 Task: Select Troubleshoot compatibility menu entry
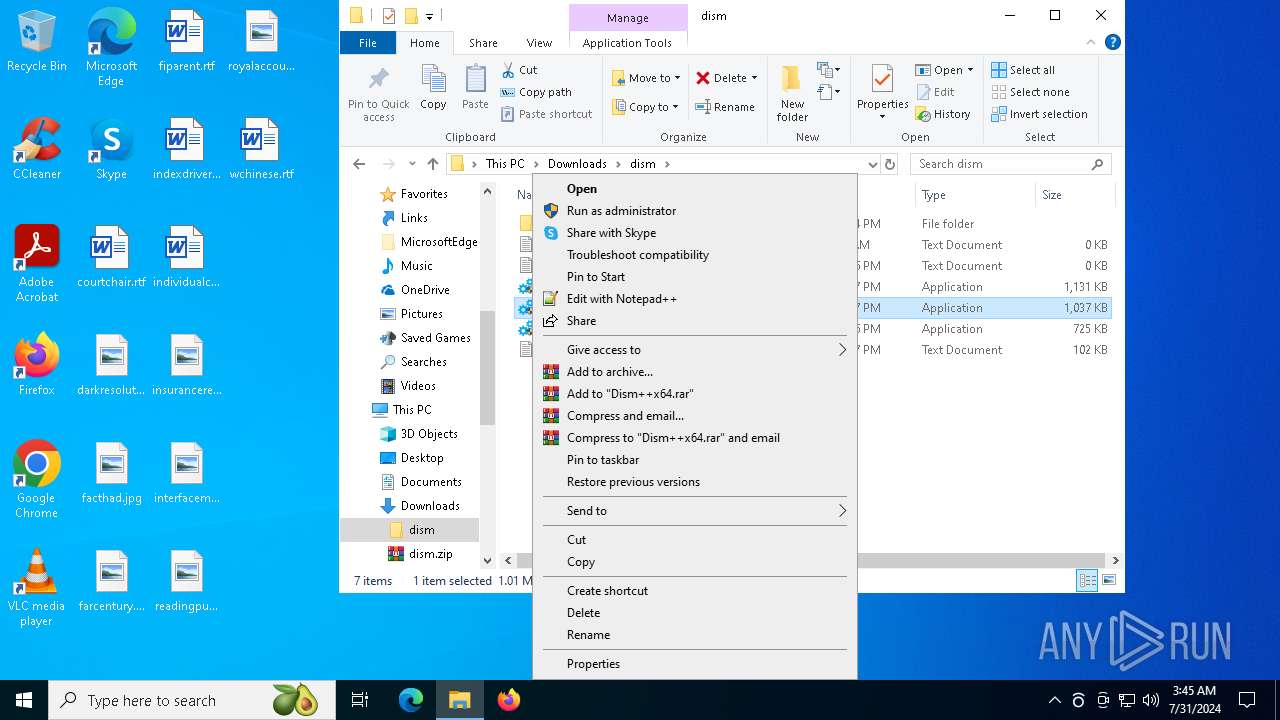pos(695,255)
